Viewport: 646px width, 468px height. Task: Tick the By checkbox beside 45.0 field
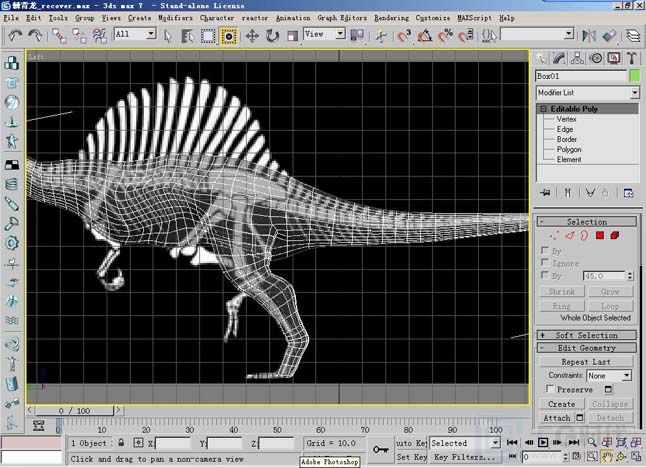[x=545, y=274]
